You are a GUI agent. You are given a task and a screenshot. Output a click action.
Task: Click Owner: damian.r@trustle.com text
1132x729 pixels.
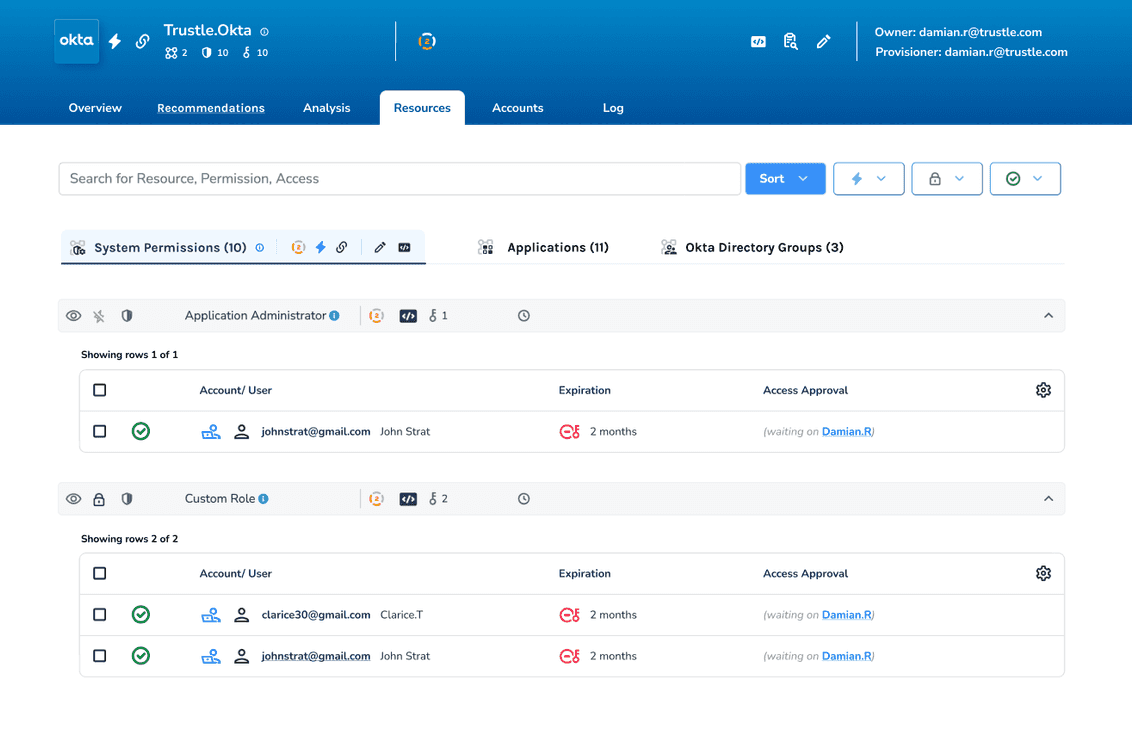[x=958, y=32]
